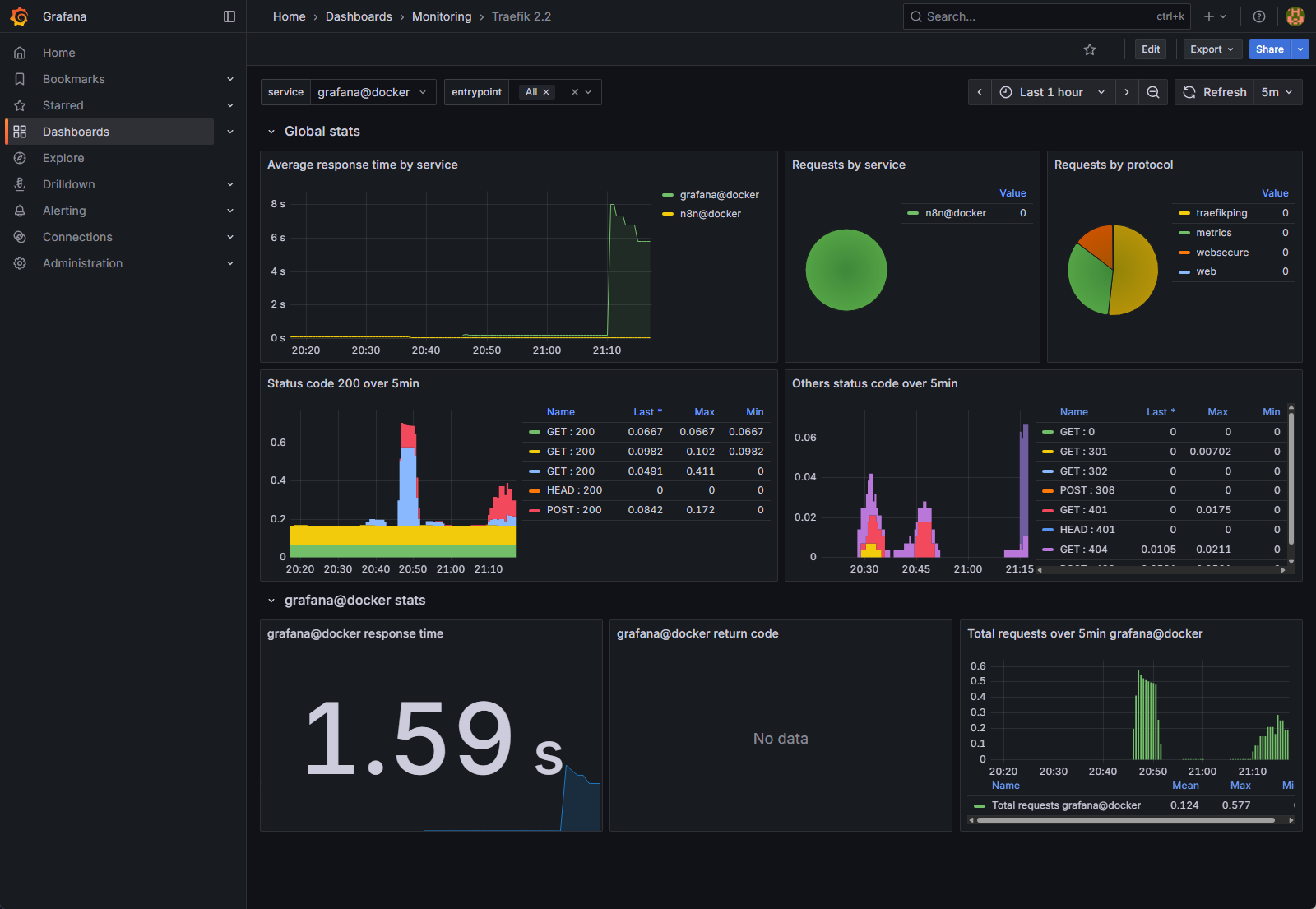Zoom out the time range
Viewport: 1316px width, 909px height.
1153,92
